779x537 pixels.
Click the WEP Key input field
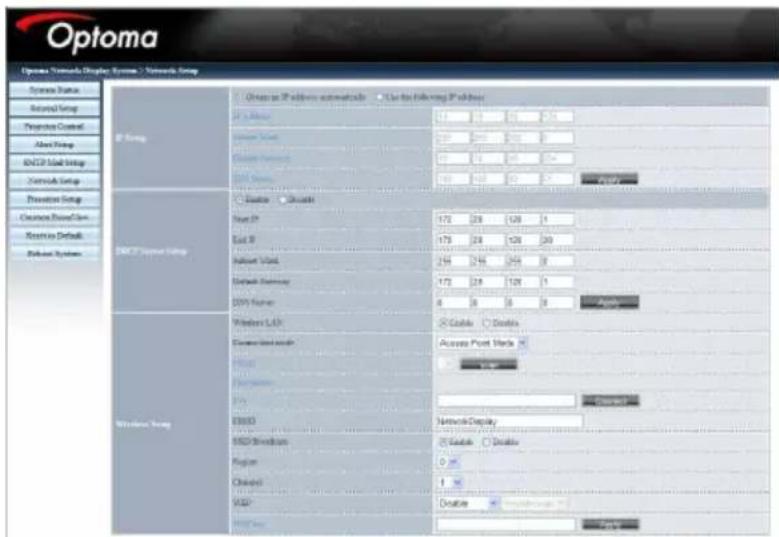(x=506, y=524)
